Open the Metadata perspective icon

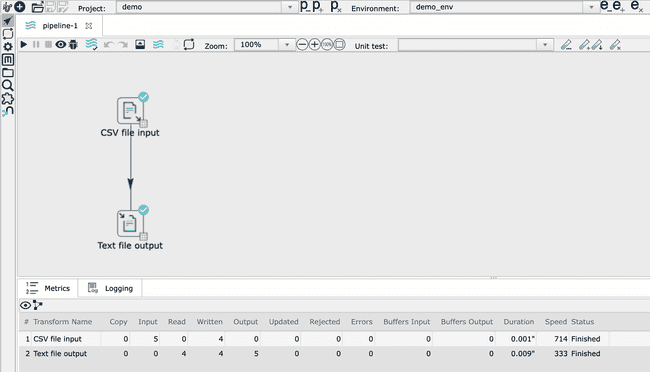click(8, 60)
